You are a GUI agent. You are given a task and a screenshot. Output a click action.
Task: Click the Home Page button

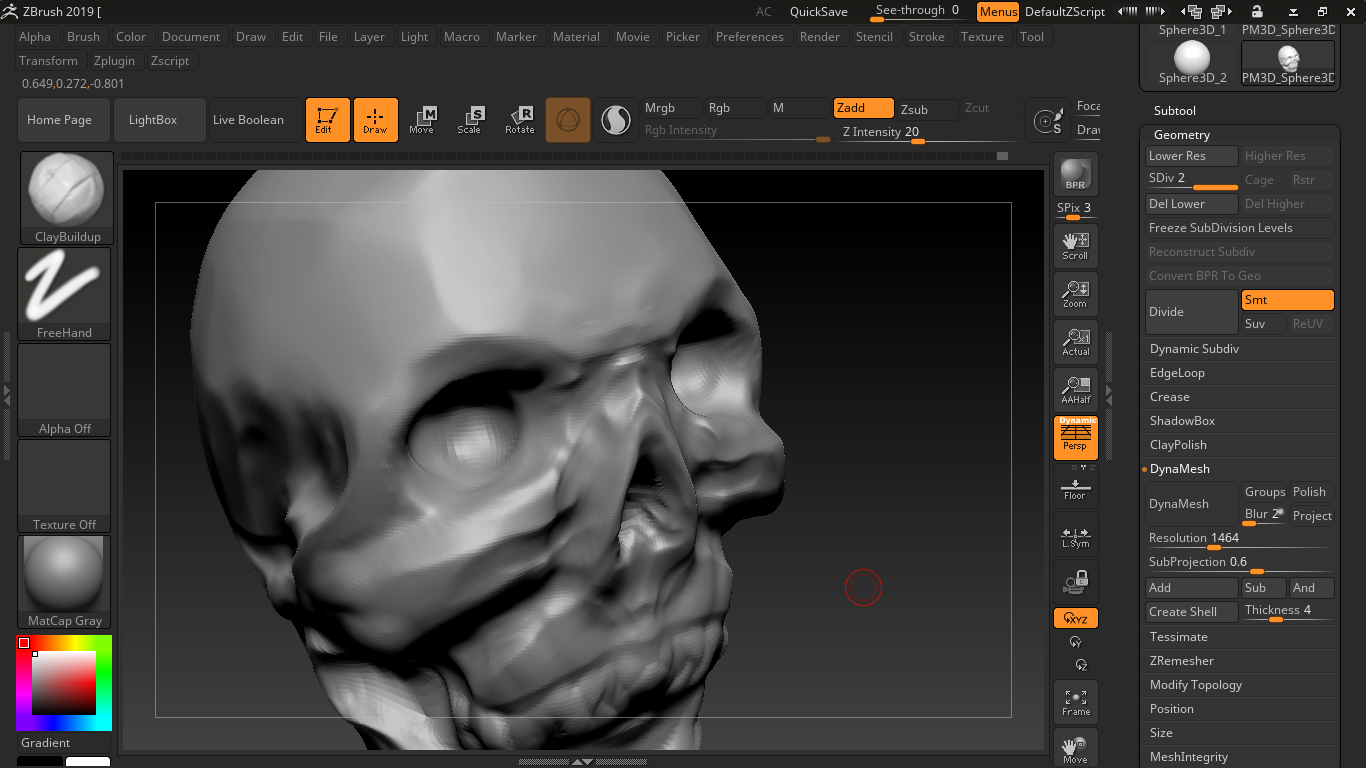coord(64,120)
